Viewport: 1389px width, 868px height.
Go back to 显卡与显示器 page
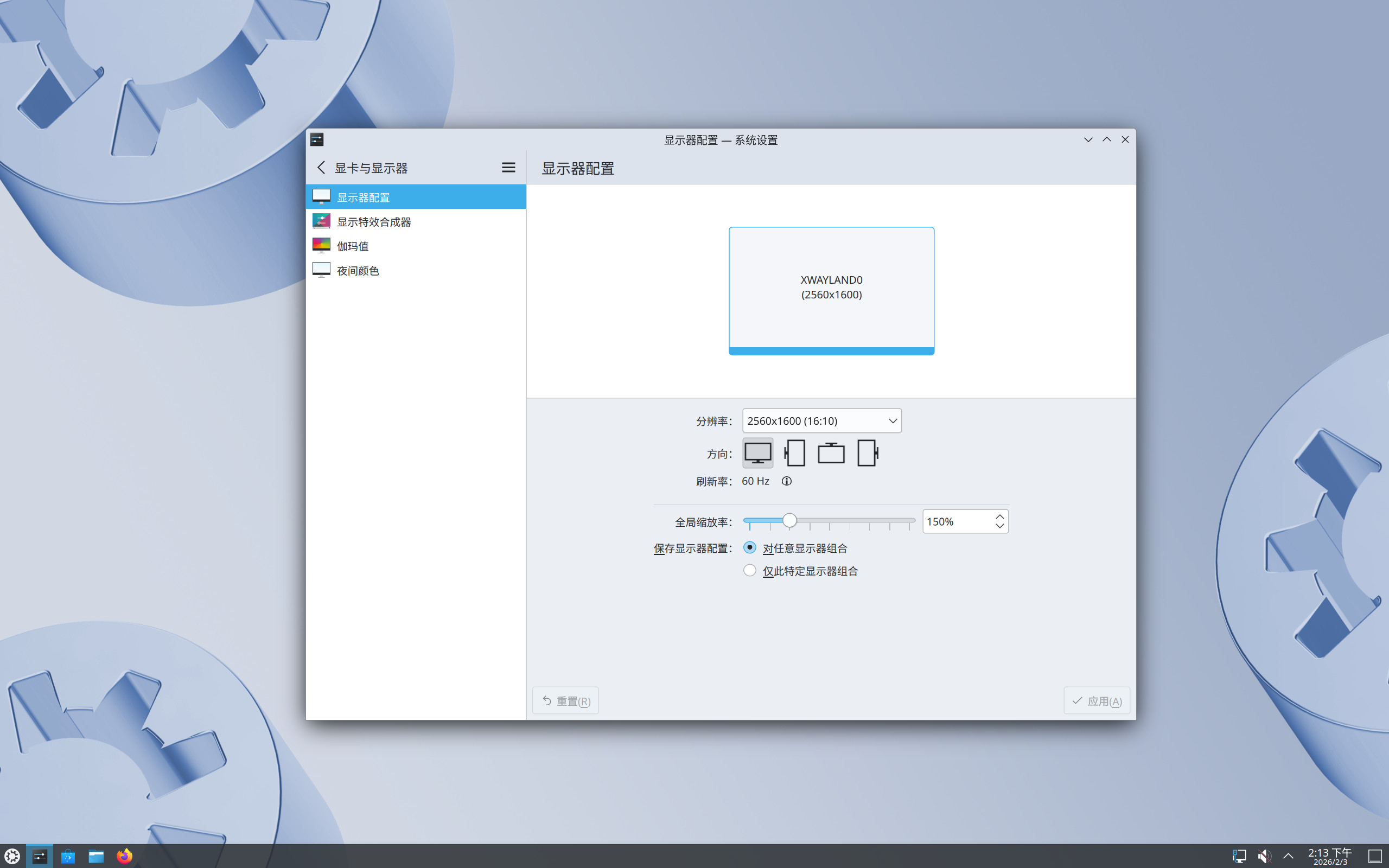pyautogui.click(x=321, y=167)
